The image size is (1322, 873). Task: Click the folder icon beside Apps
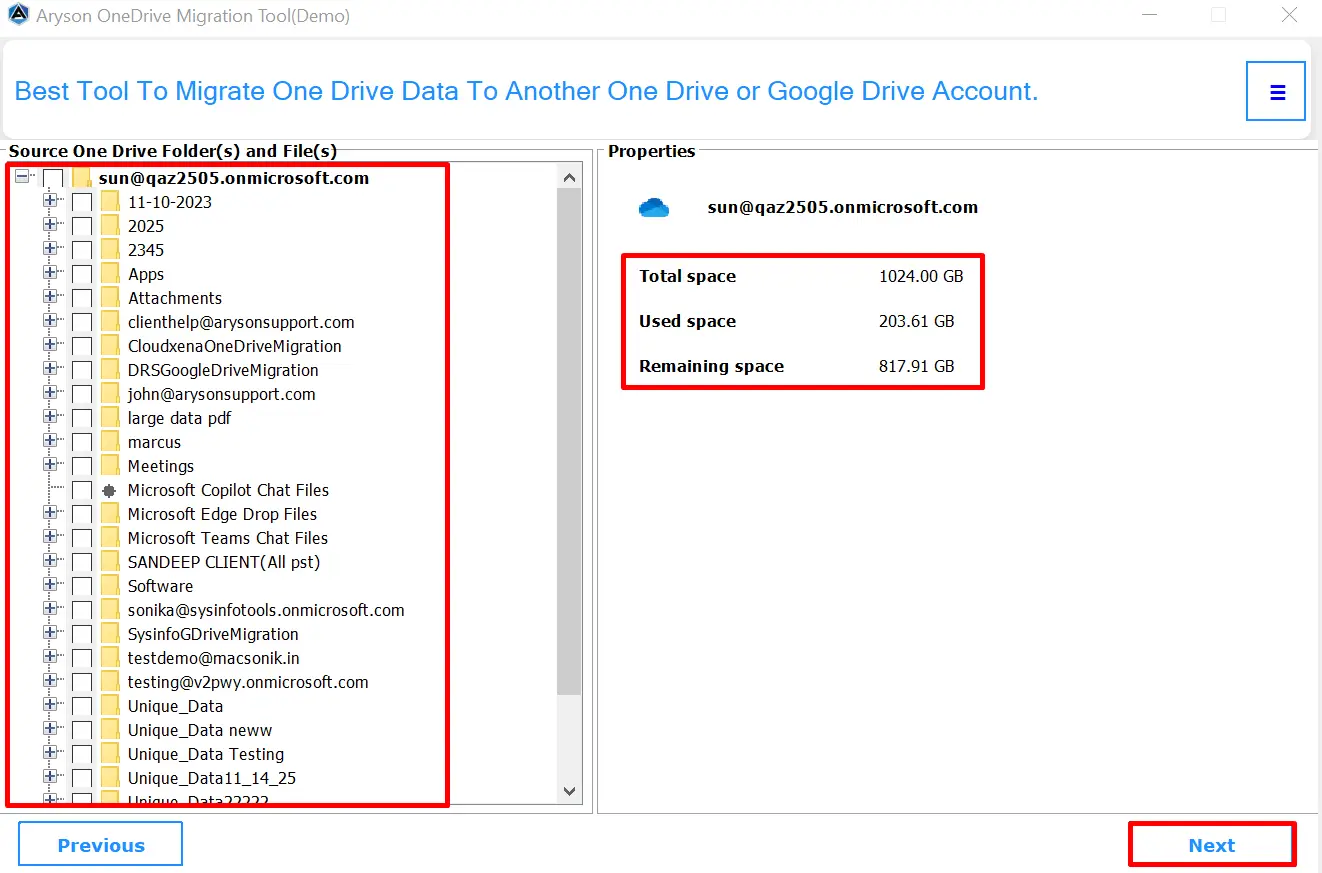pos(109,273)
